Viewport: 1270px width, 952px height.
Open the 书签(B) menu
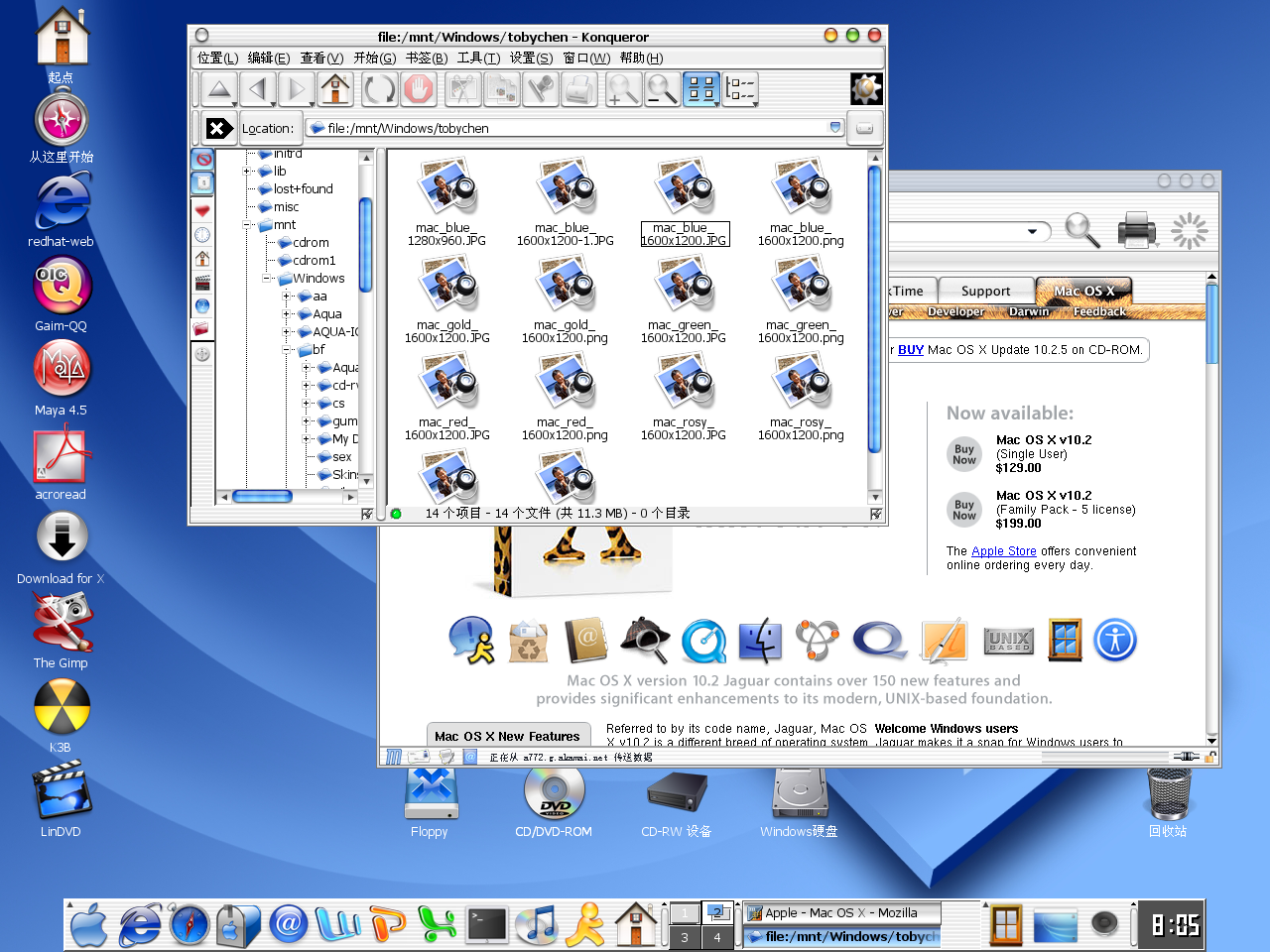[427, 59]
